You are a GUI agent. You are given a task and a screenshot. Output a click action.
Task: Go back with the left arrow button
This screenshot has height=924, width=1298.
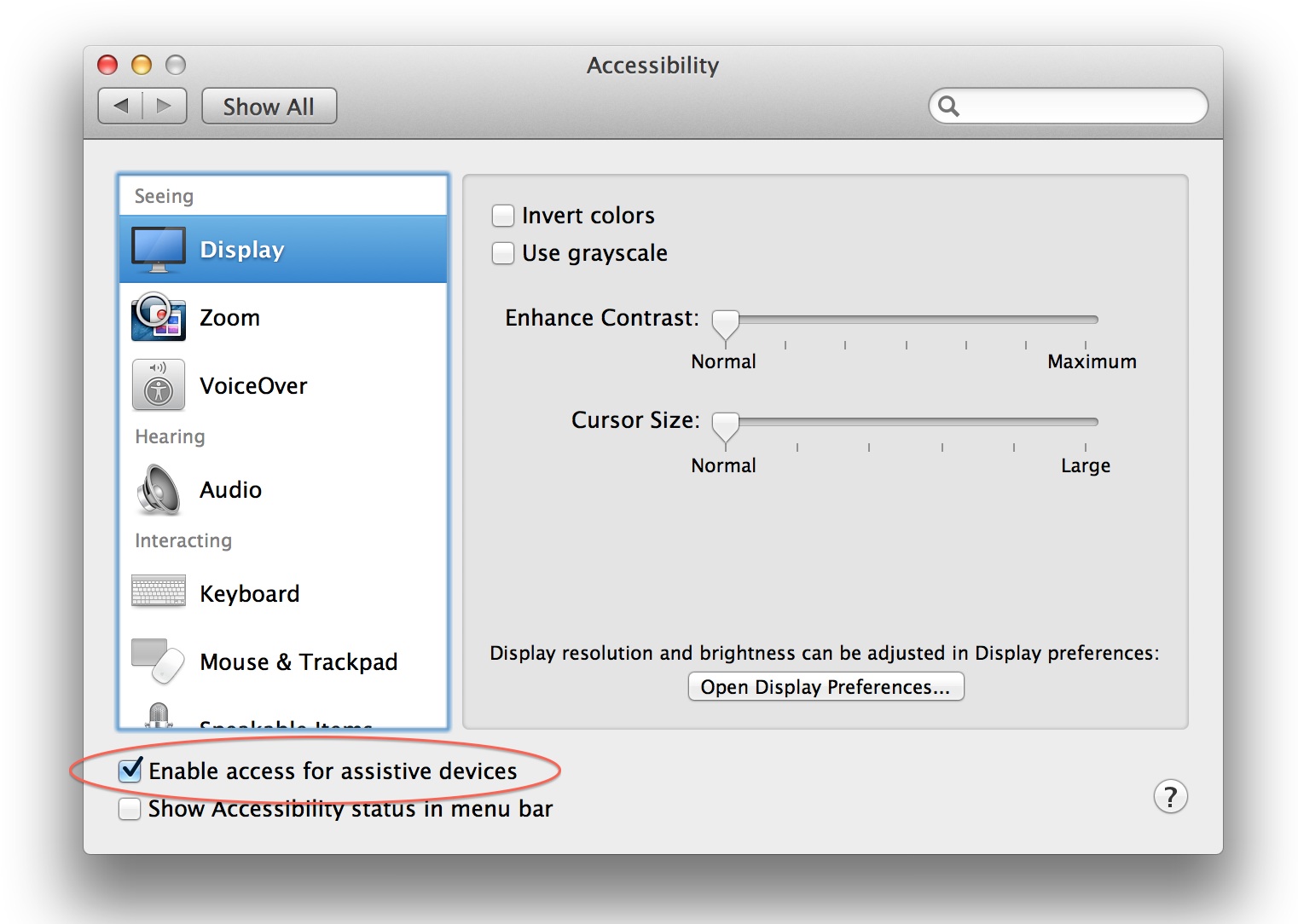[x=120, y=106]
